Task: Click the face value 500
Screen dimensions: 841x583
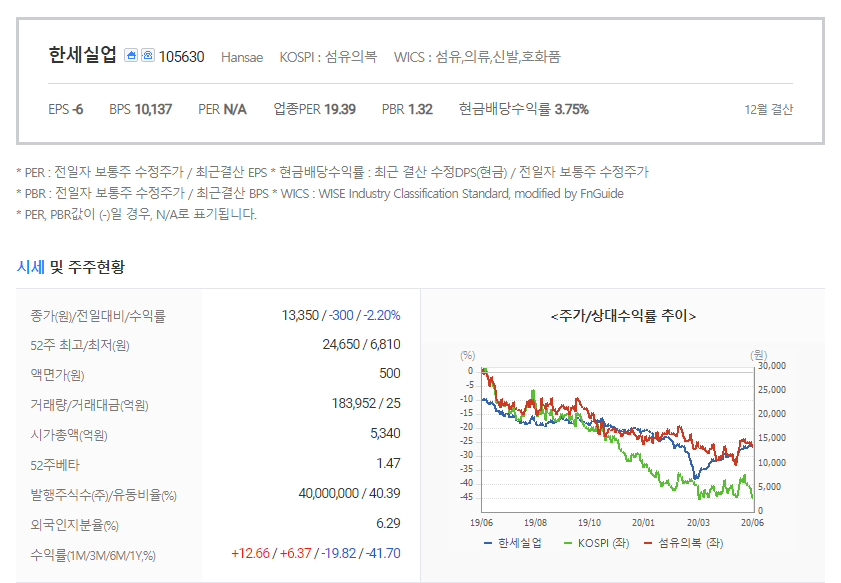Action: [390, 374]
